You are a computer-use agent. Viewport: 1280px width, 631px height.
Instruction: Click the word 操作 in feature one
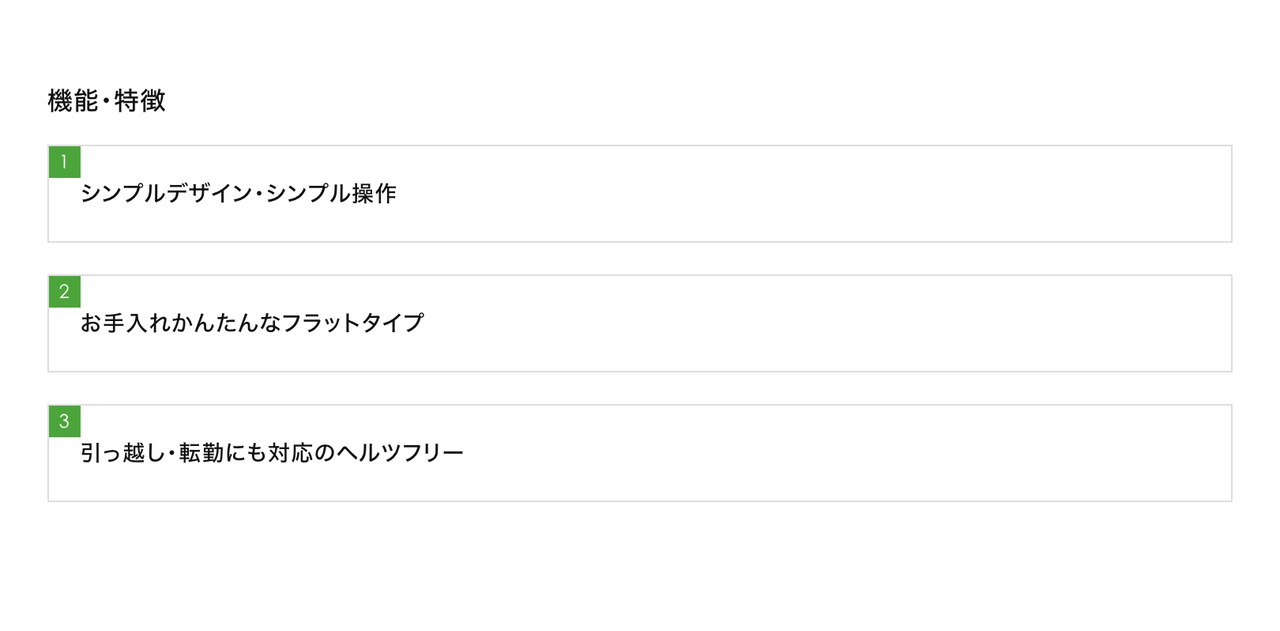(374, 194)
